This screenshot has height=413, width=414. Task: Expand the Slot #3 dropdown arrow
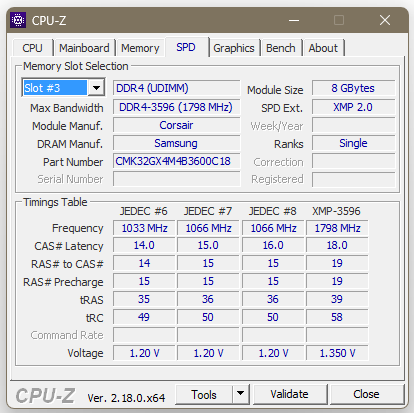click(x=97, y=88)
